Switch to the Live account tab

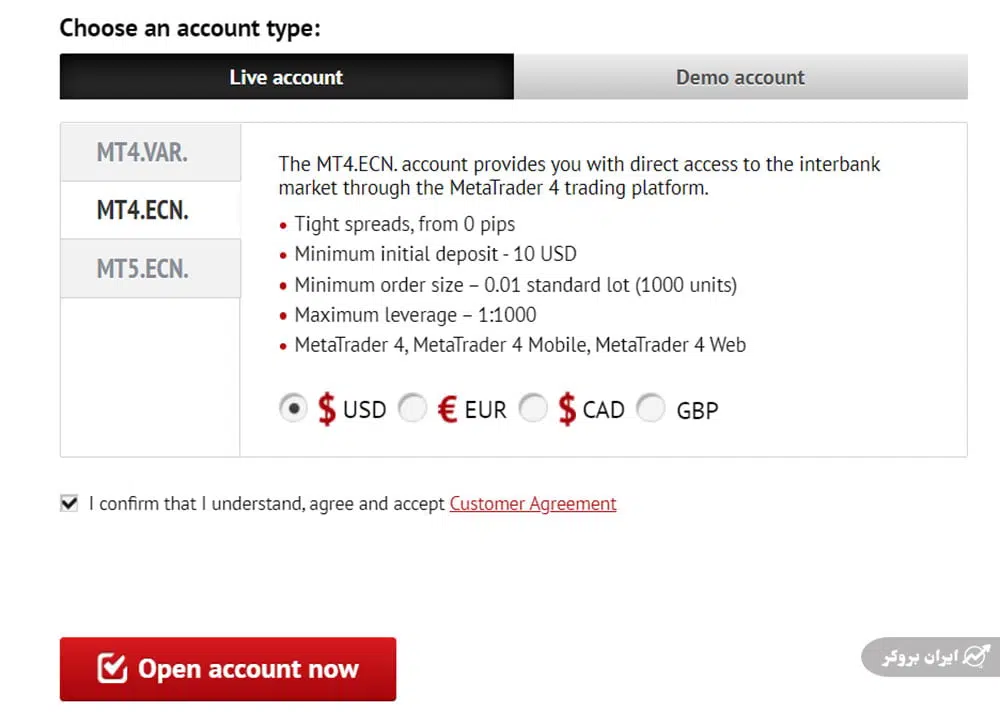[x=286, y=77]
